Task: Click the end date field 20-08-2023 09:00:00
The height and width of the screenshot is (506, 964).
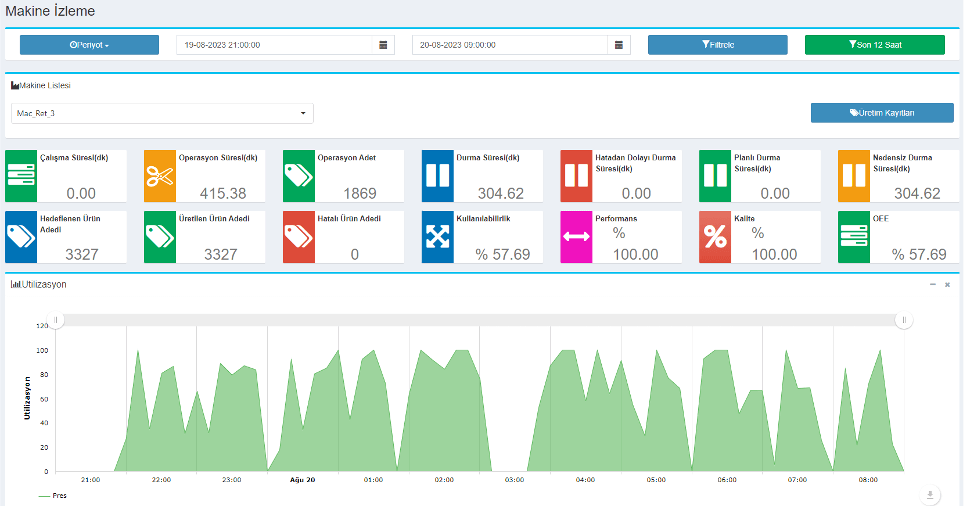Action: [510, 45]
